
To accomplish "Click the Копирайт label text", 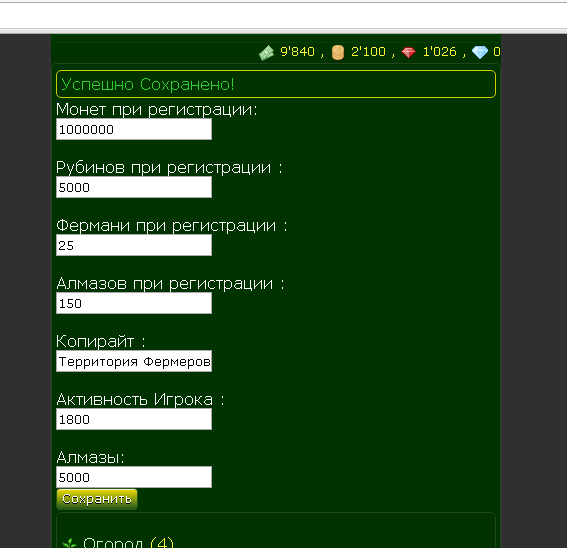I will (x=95, y=341).
